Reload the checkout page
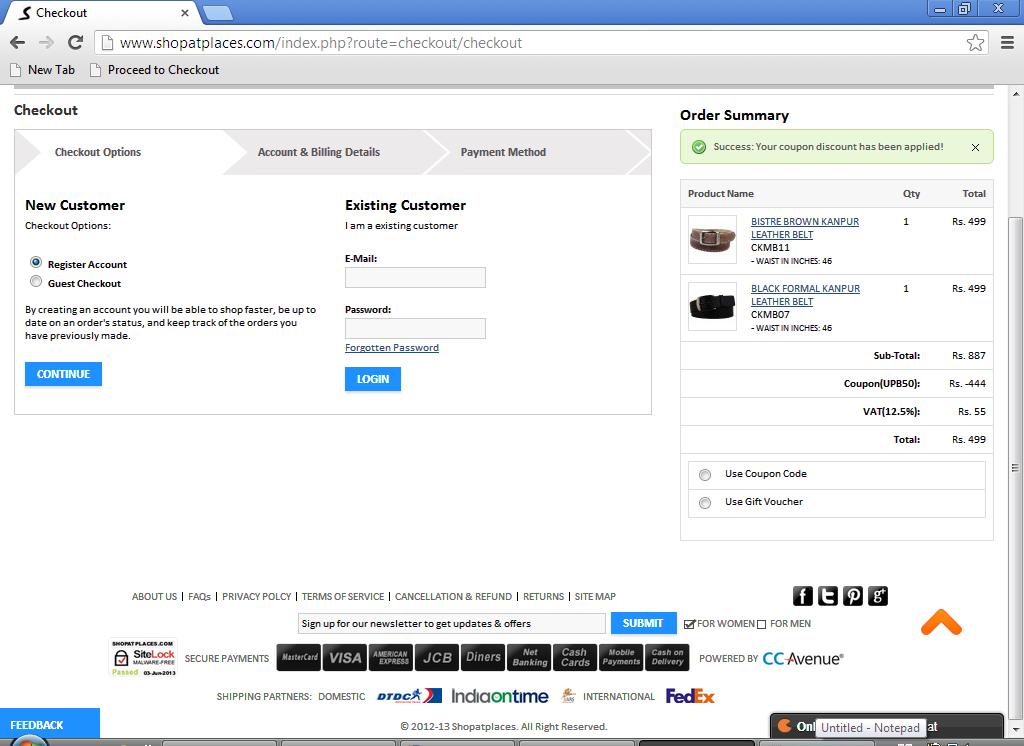1024x746 pixels. coord(75,42)
